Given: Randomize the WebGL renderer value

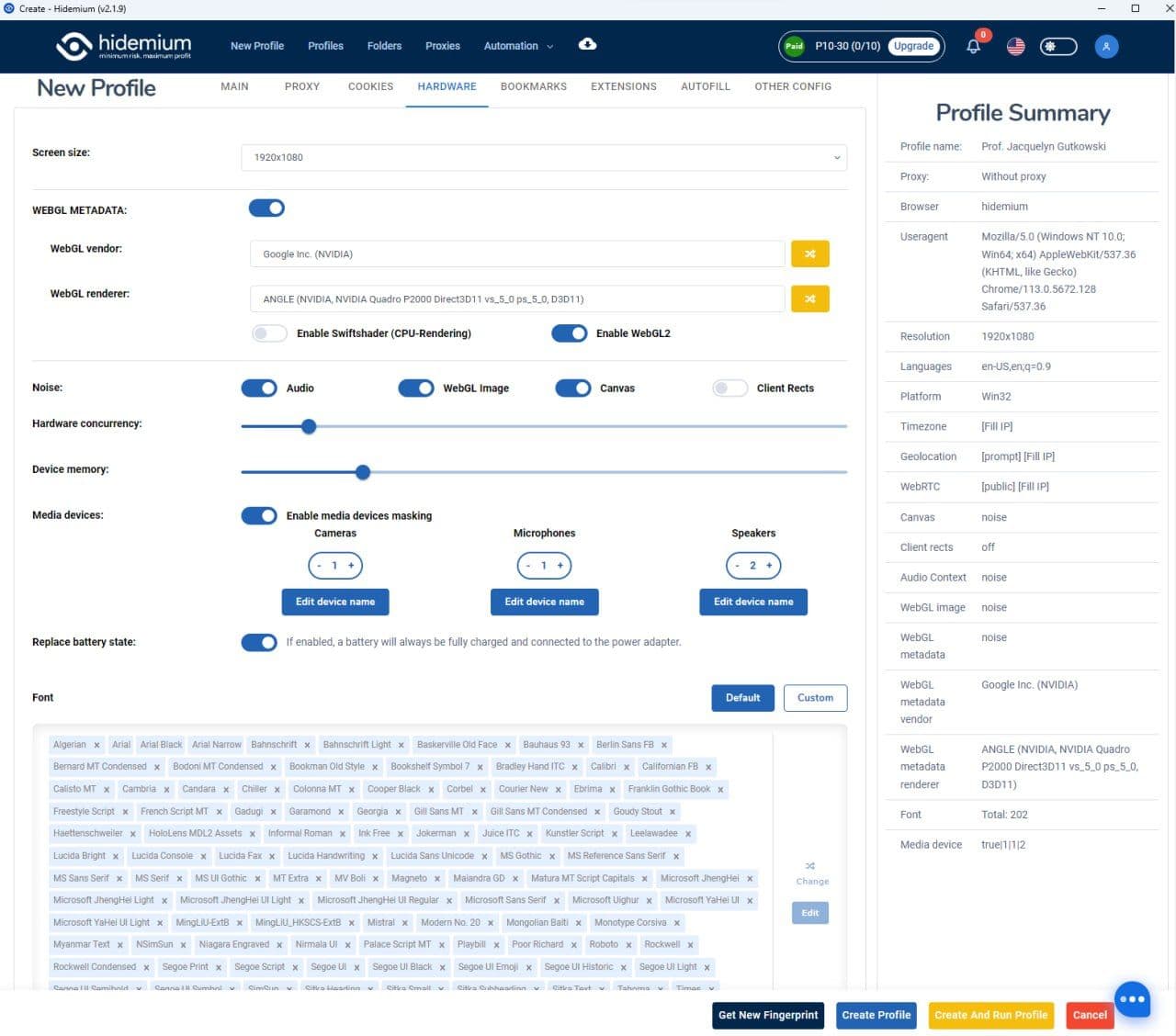Looking at the screenshot, I should (x=809, y=298).
